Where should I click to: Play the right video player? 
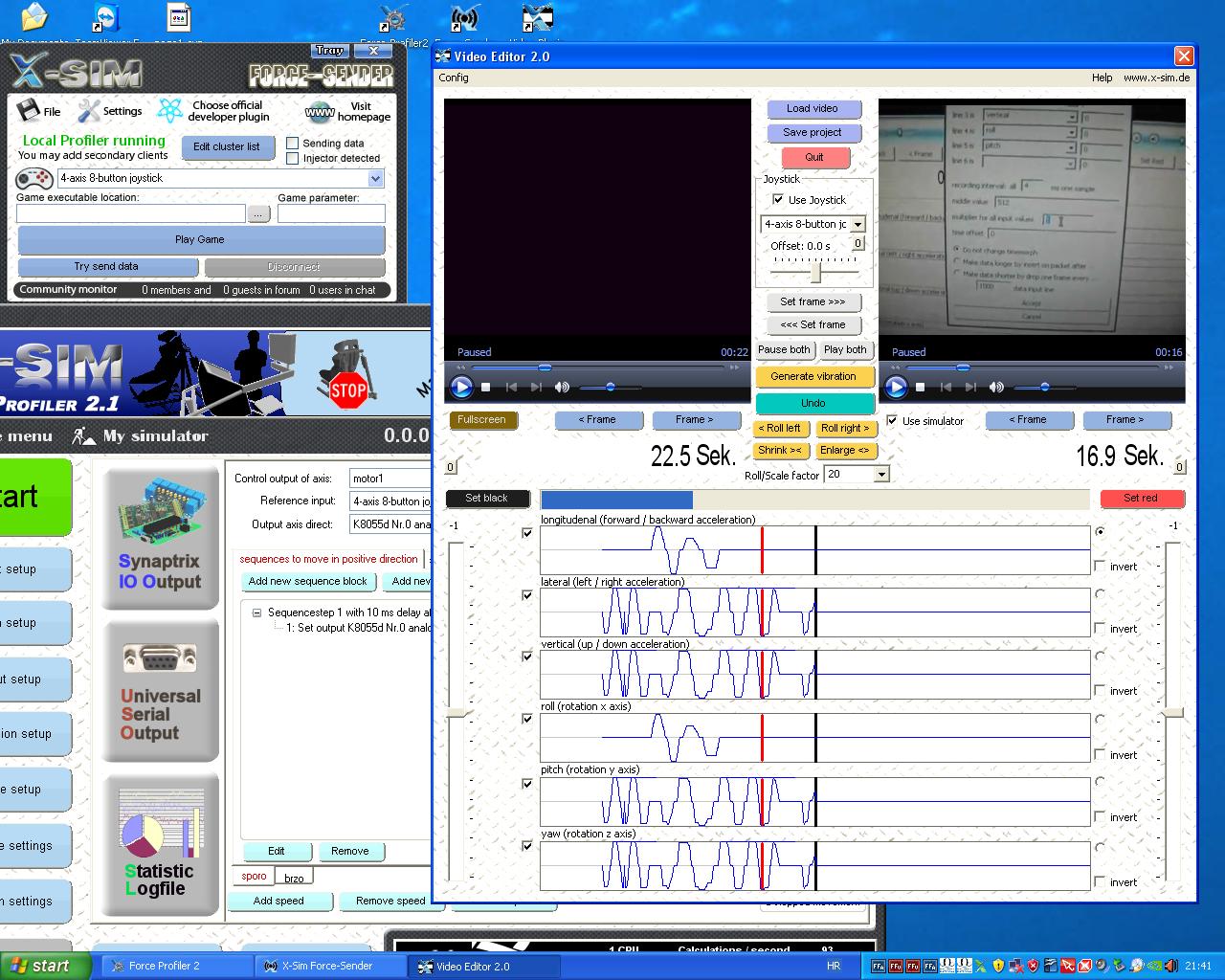pyautogui.click(x=896, y=387)
